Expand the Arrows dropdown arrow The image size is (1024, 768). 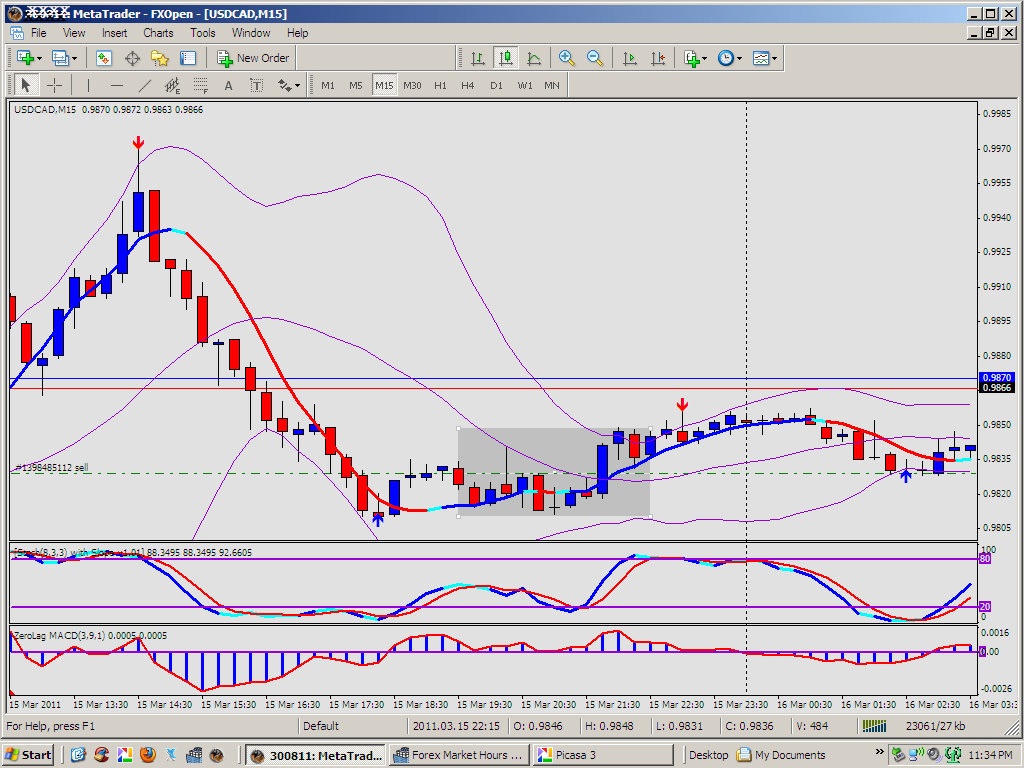coord(298,86)
